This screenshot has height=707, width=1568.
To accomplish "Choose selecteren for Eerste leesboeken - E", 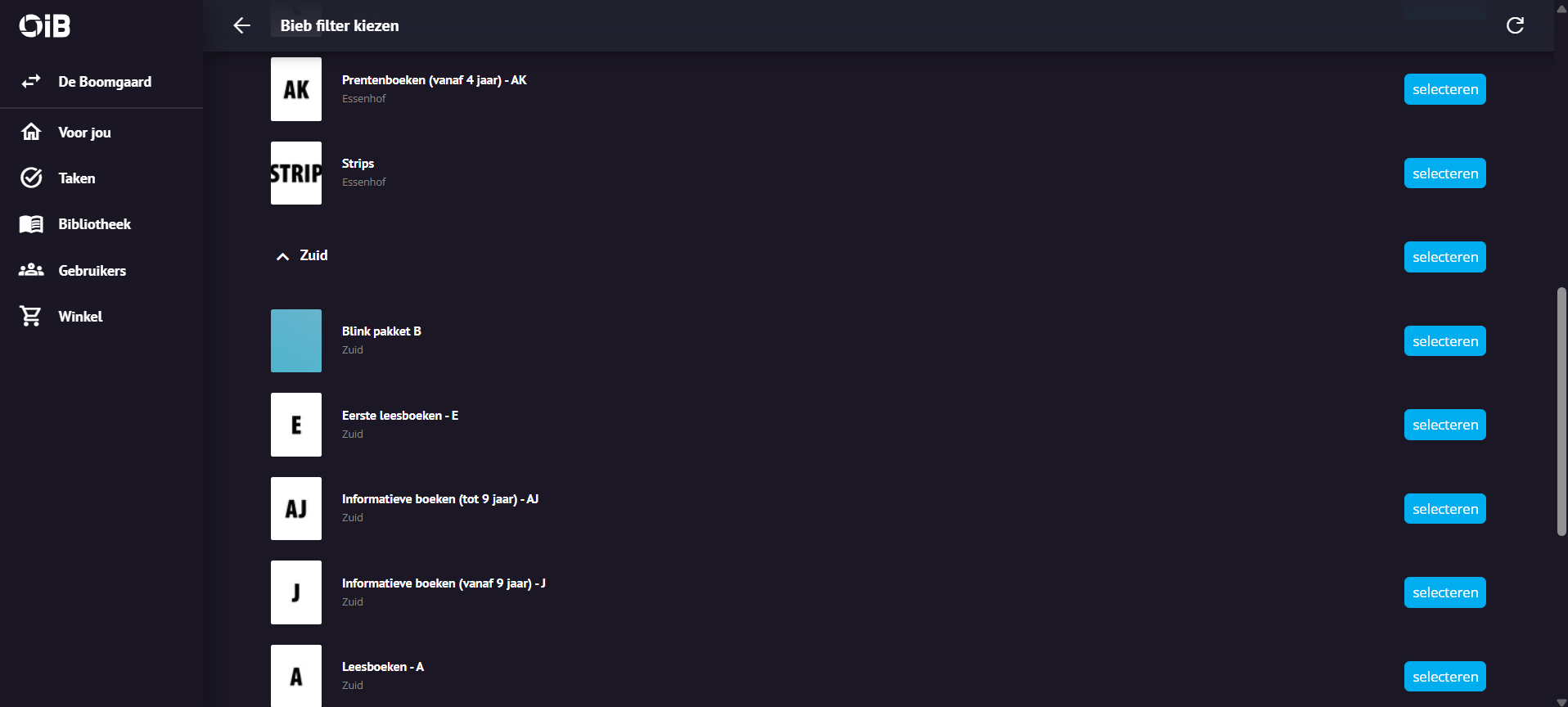I will [x=1444, y=425].
